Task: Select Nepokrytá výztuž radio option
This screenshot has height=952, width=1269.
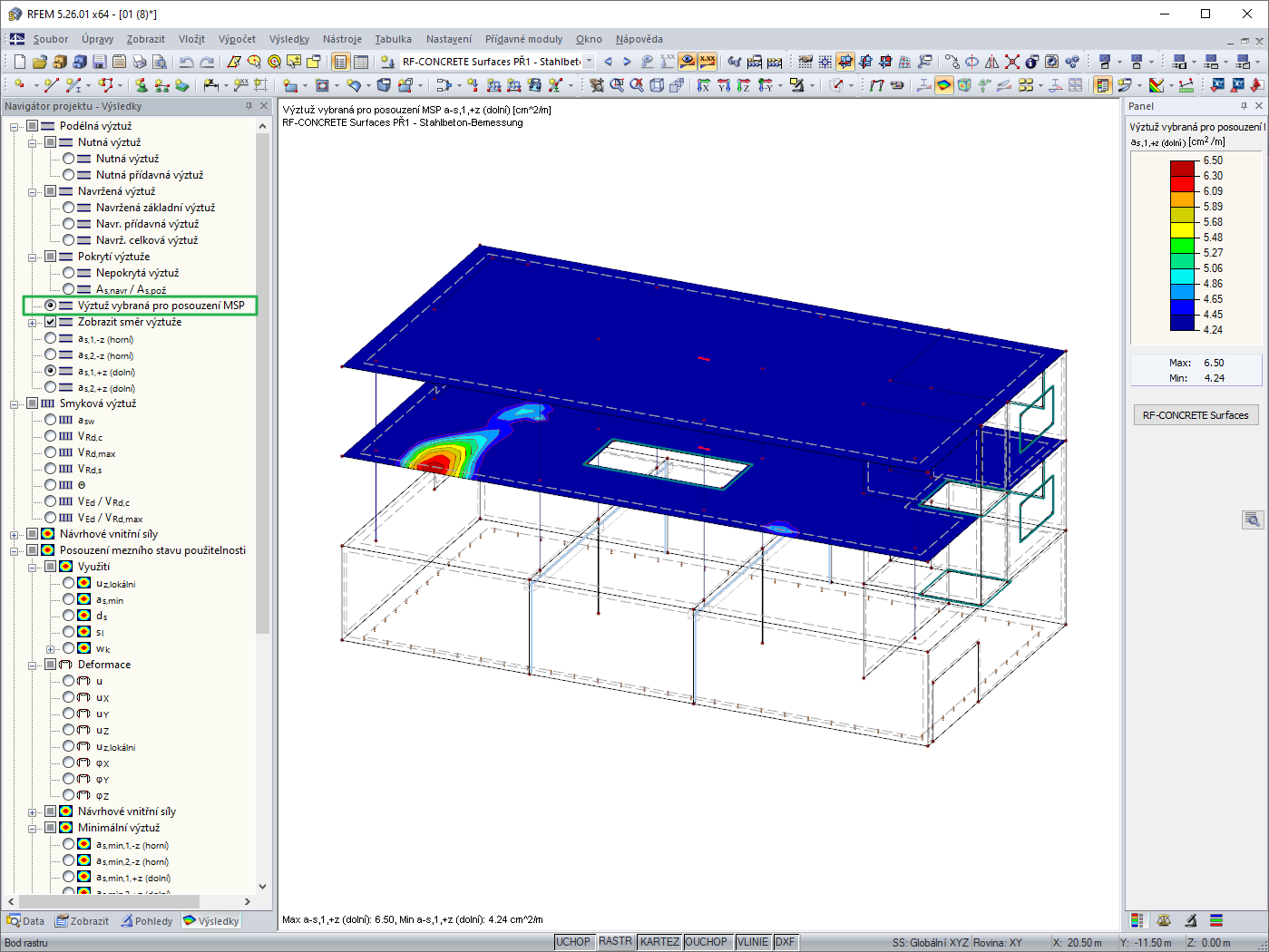Action: point(68,273)
